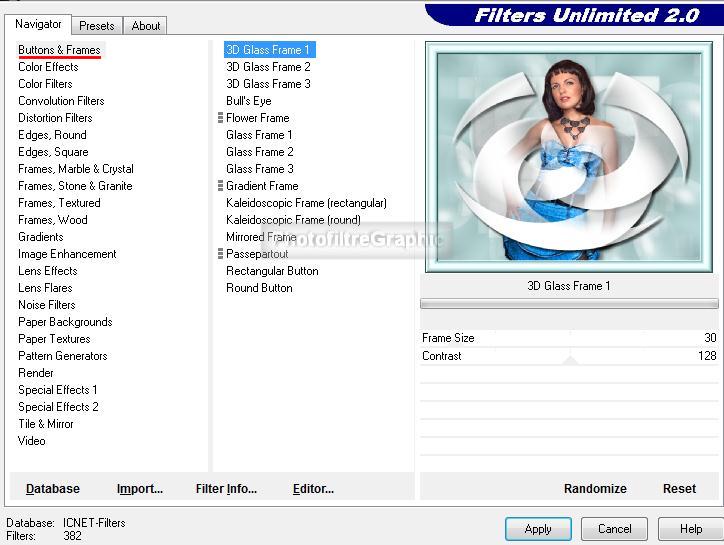Launch the Editor... button
This screenshot has height=545, width=724.
313,489
